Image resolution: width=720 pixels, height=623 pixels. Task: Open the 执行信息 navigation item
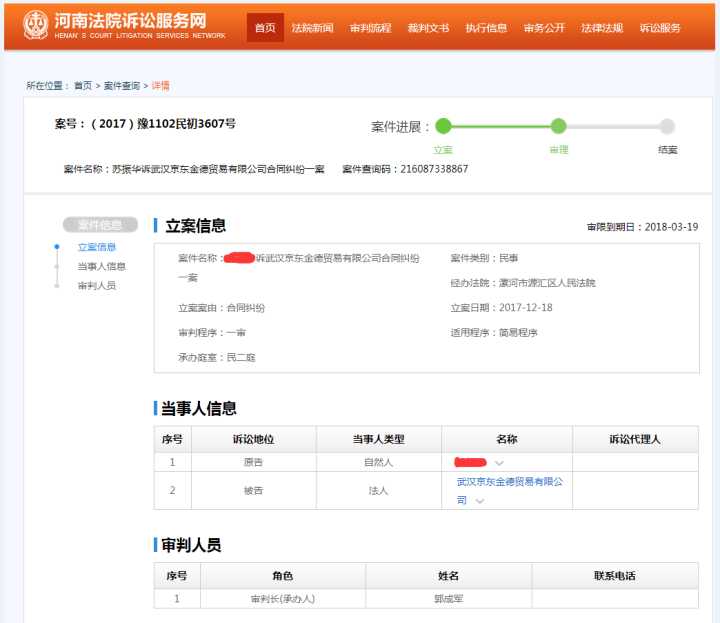(486, 28)
